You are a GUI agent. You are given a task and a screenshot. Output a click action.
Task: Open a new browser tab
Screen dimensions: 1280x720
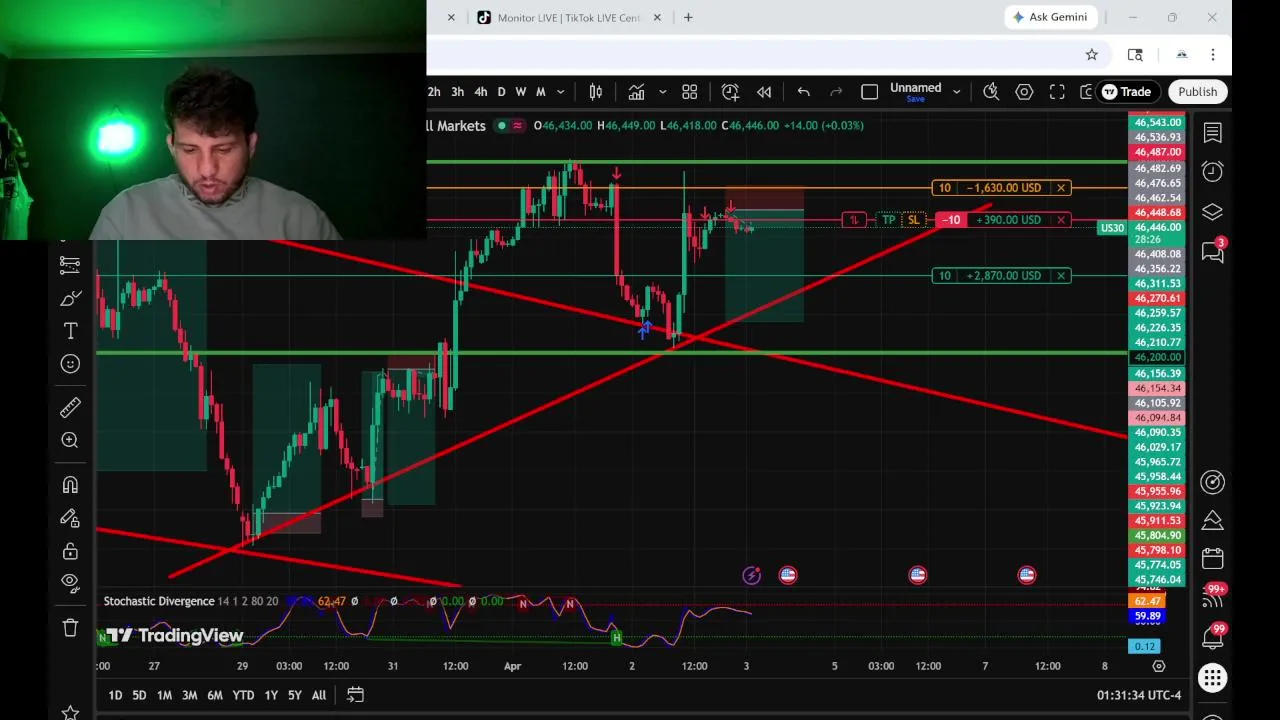pos(688,17)
